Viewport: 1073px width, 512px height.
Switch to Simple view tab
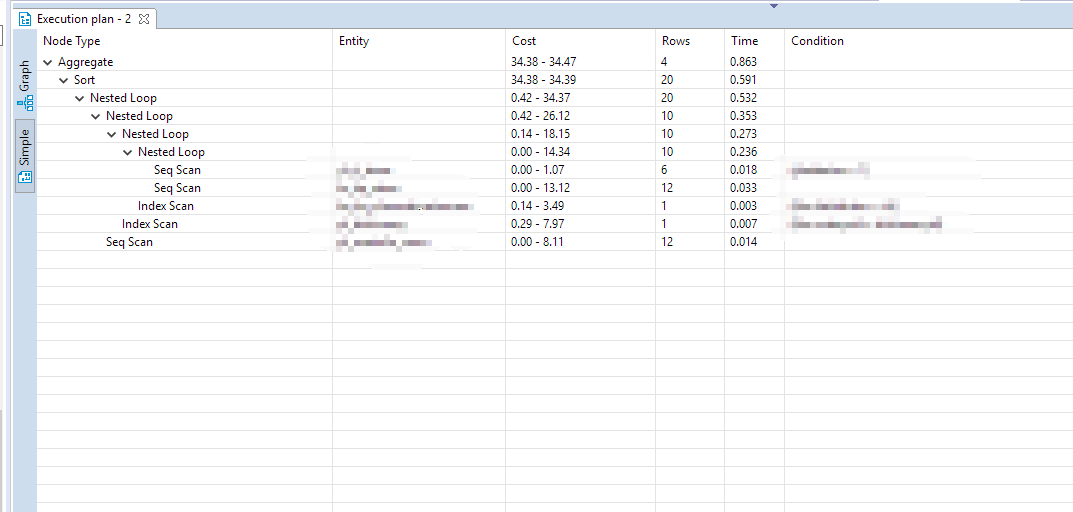(25, 156)
